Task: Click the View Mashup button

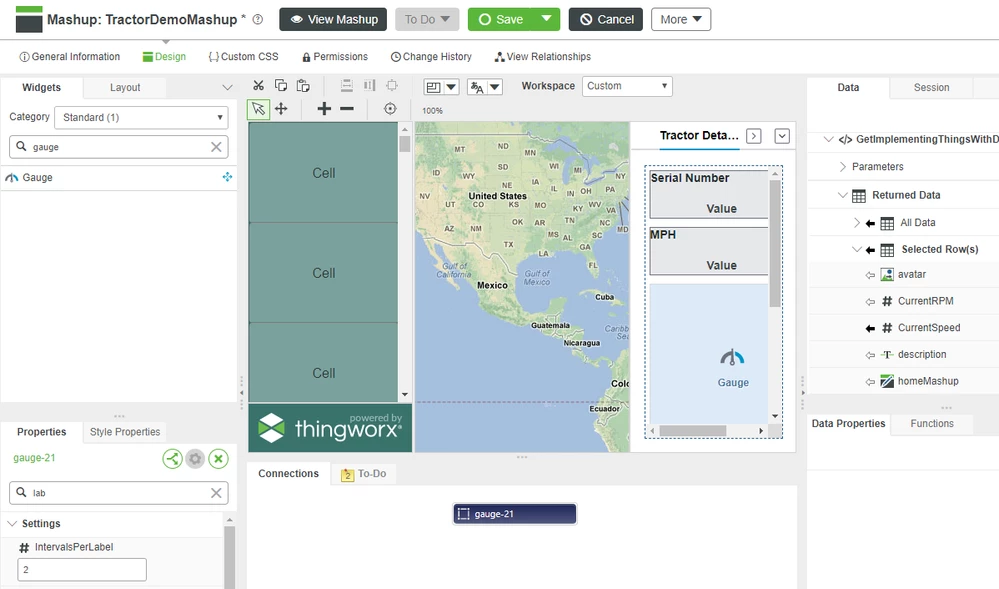Action: coord(333,19)
